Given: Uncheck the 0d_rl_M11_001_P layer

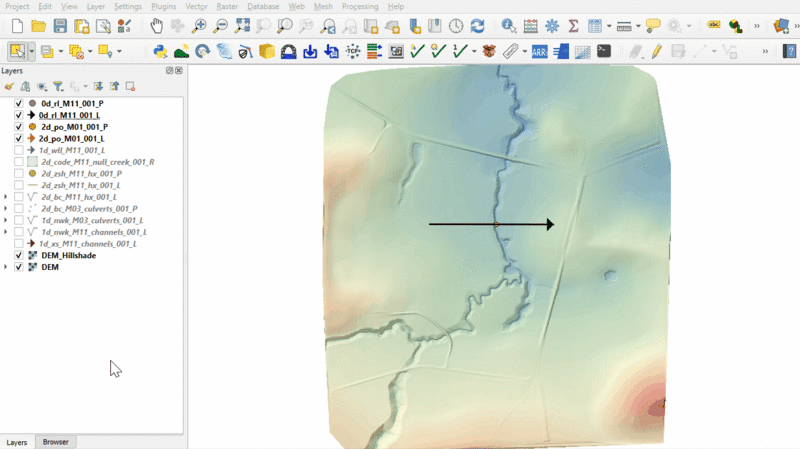Looking at the screenshot, I should click(x=19, y=103).
